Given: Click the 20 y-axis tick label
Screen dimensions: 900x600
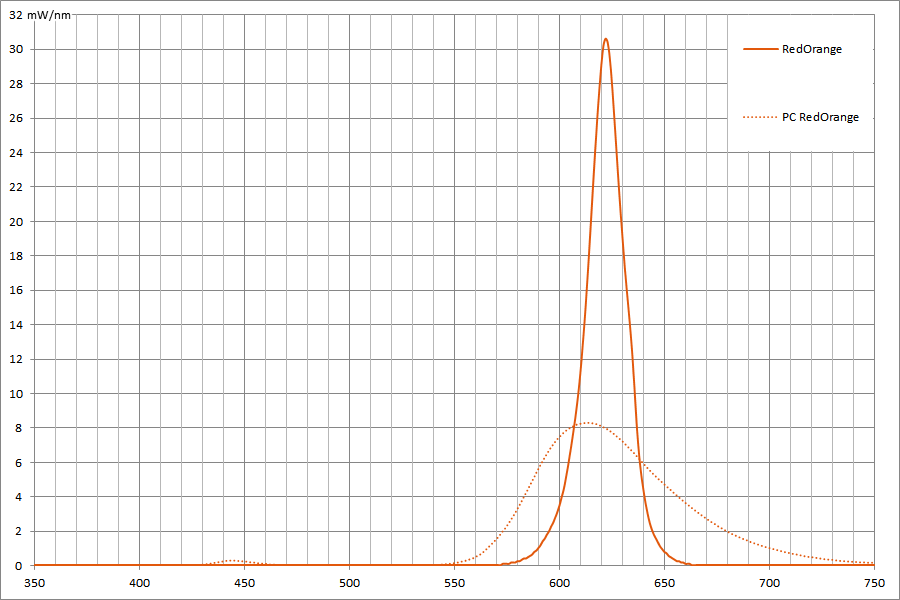Looking at the screenshot, I should coord(17,221).
